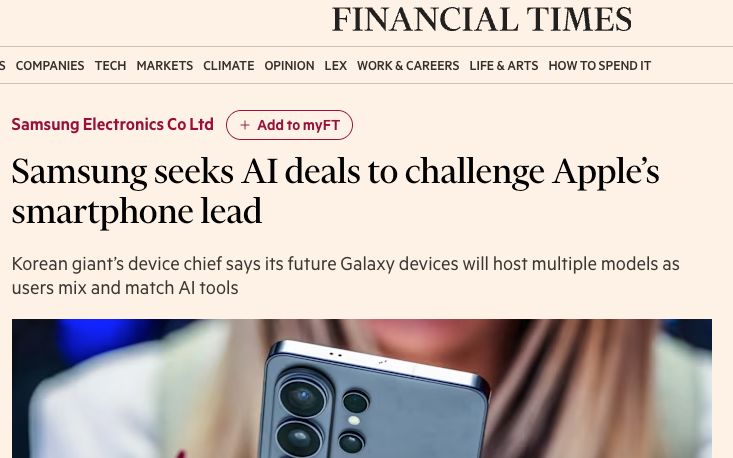Click the Financial Times masthead logo
Viewport: 733px width, 458px height.
[x=482, y=19]
